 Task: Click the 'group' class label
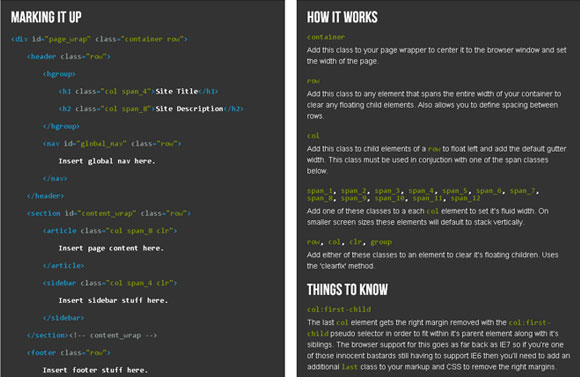[x=381, y=242]
